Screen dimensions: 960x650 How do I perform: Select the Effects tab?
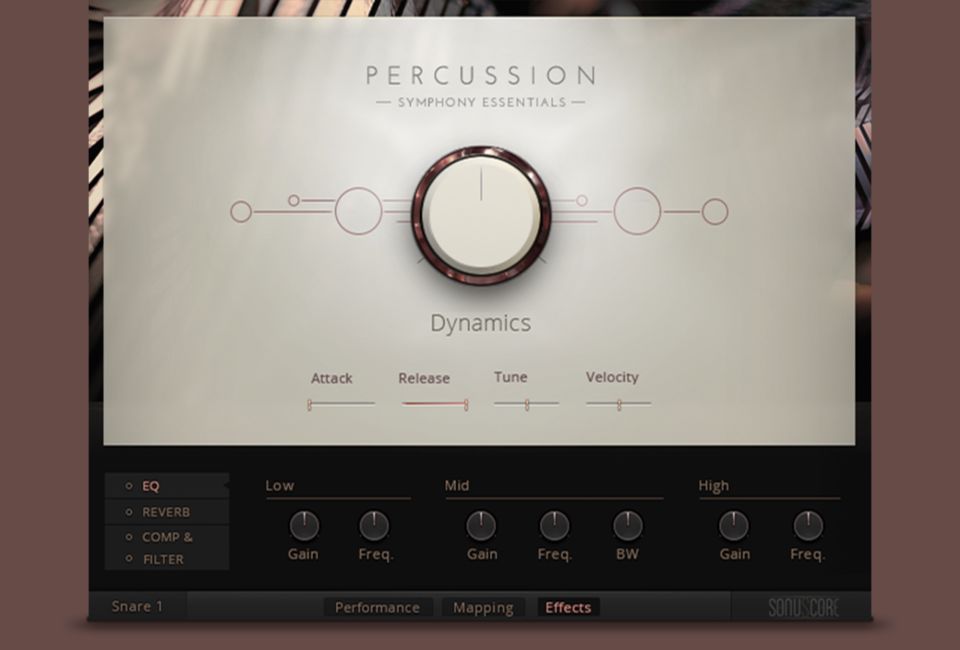point(568,607)
